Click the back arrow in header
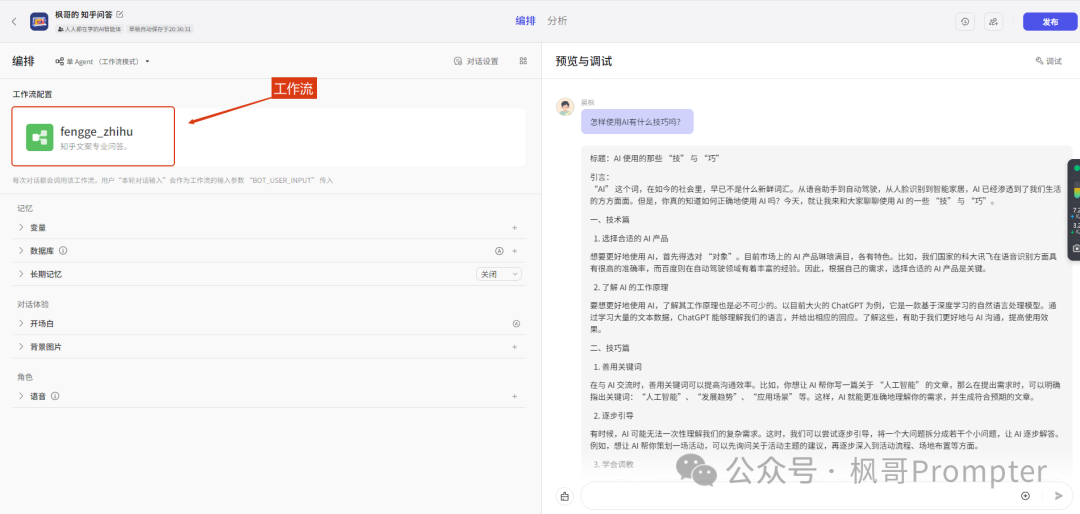Screen dimensions: 1080x514 click(x=14, y=21)
